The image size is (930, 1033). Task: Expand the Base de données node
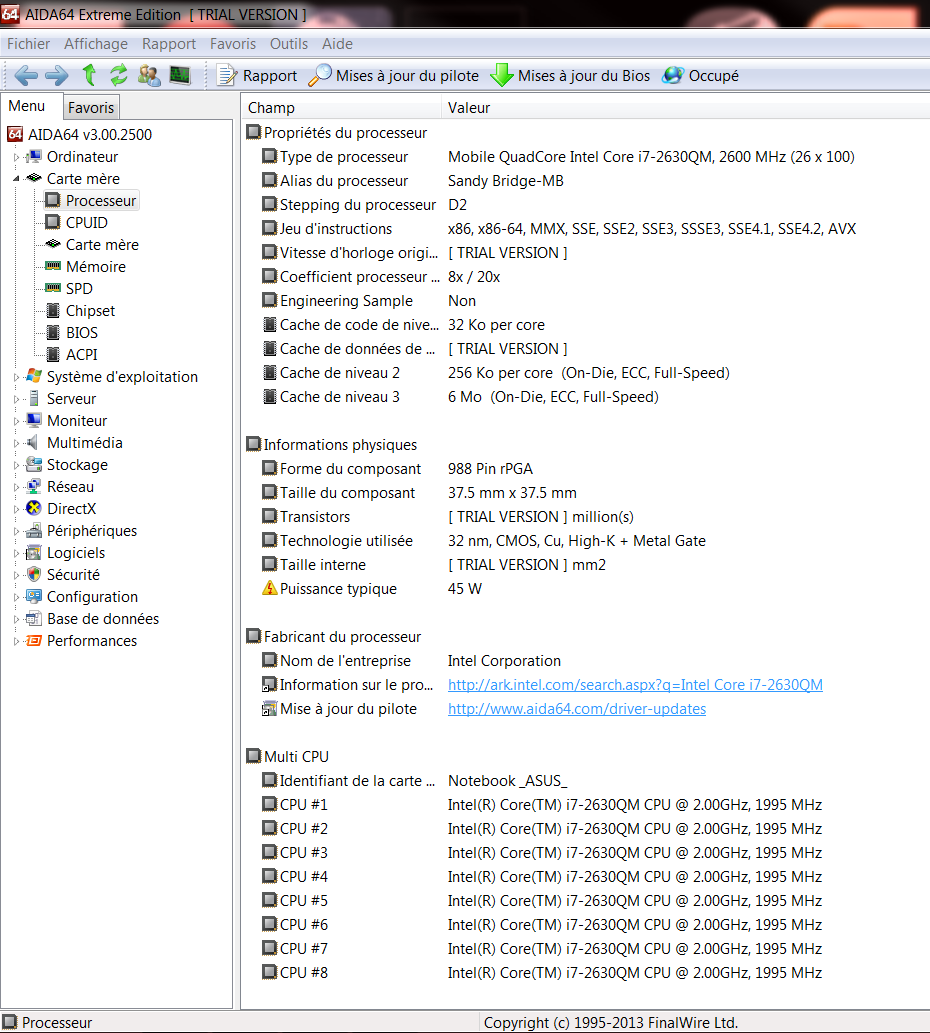[16, 619]
